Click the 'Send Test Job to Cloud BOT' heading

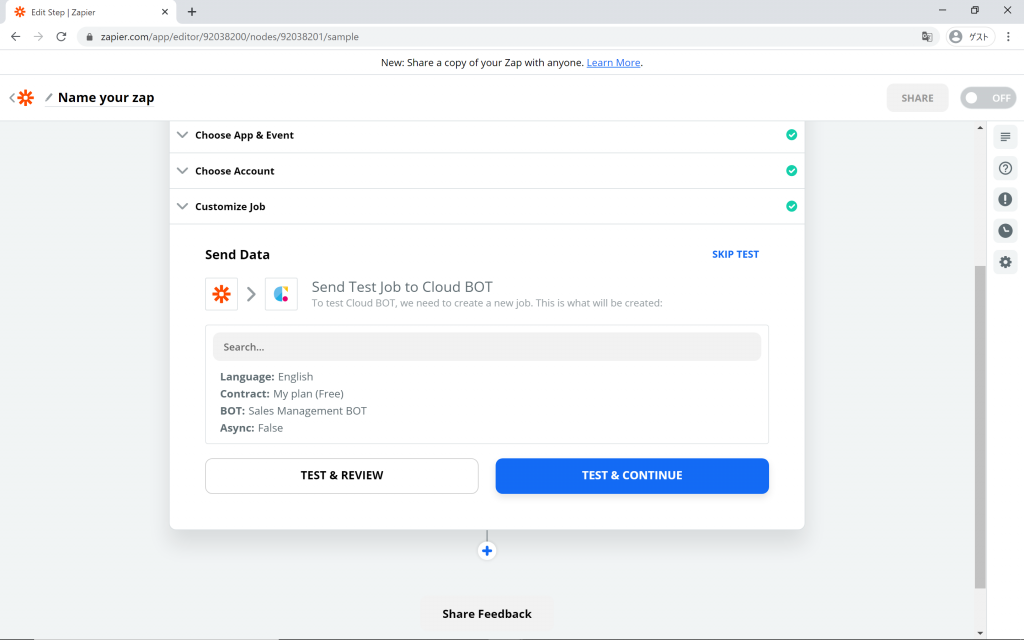tap(402, 287)
